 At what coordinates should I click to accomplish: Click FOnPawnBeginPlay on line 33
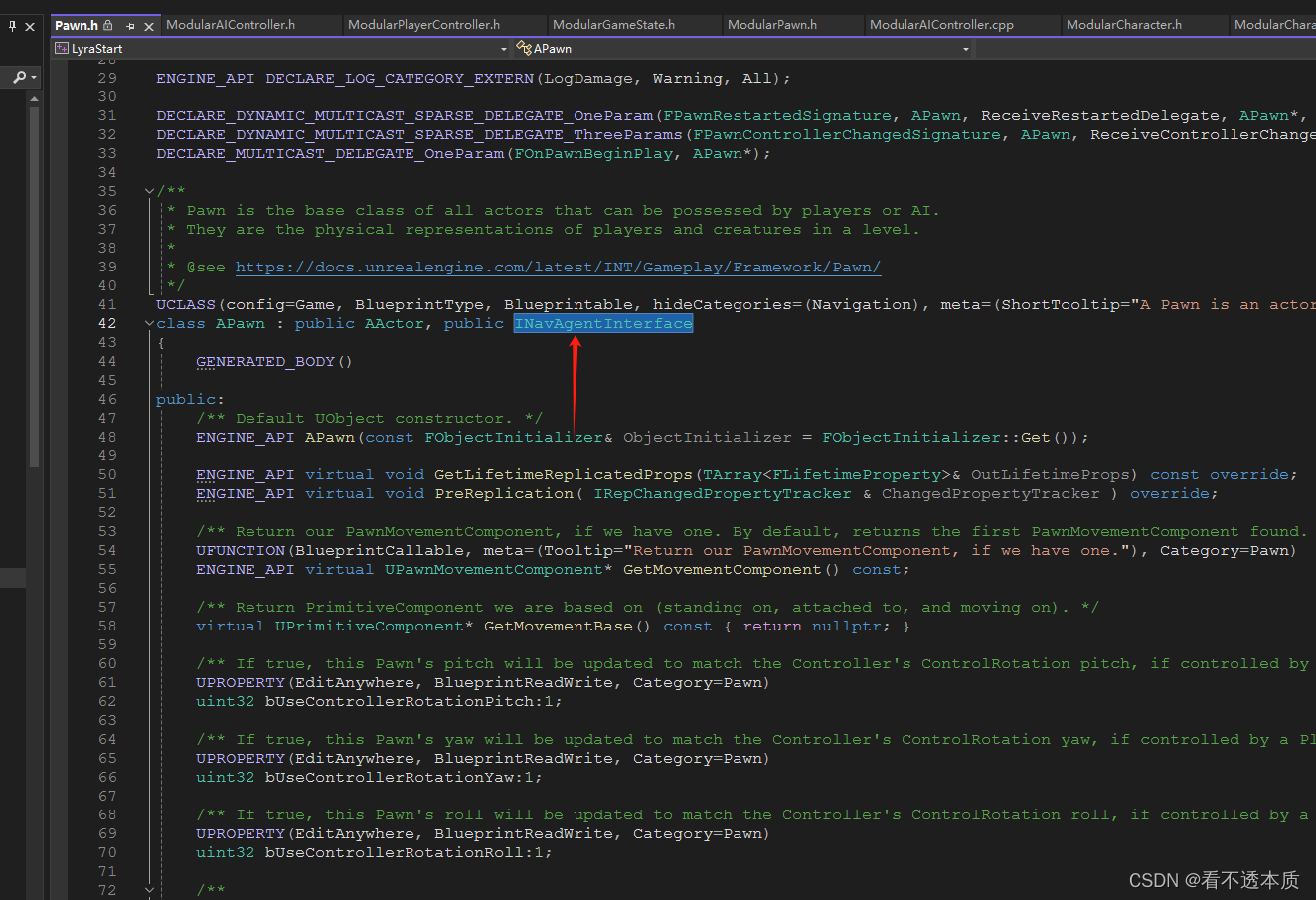click(x=593, y=153)
